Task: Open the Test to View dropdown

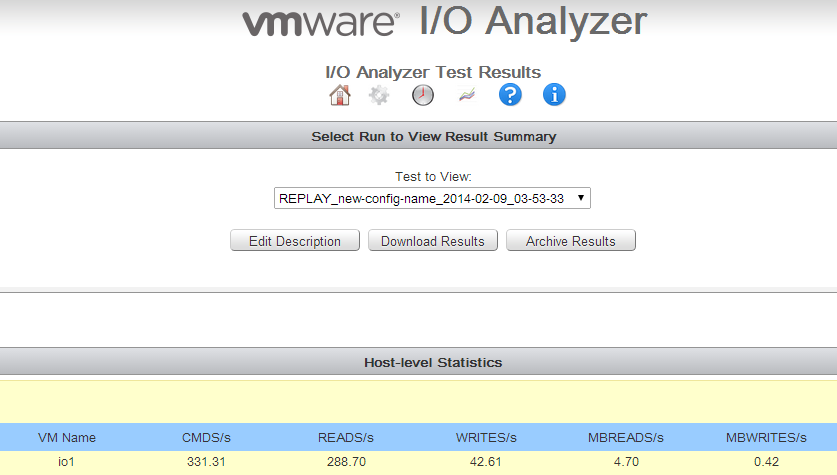Action: (432, 199)
